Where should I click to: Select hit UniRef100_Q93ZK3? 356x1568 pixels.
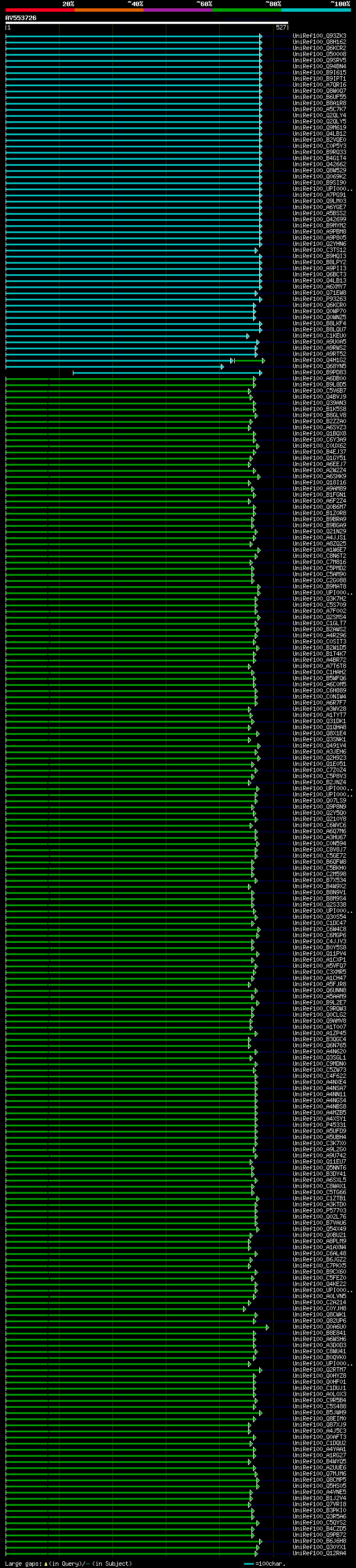319,36
